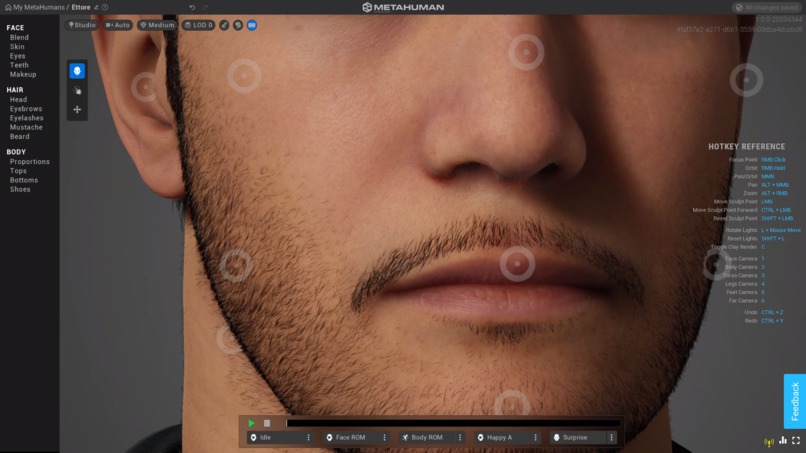Image resolution: width=806 pixels, height=453 pixels.
Task: Click the animation timeline scrub bar
Action: pos(453,423)
